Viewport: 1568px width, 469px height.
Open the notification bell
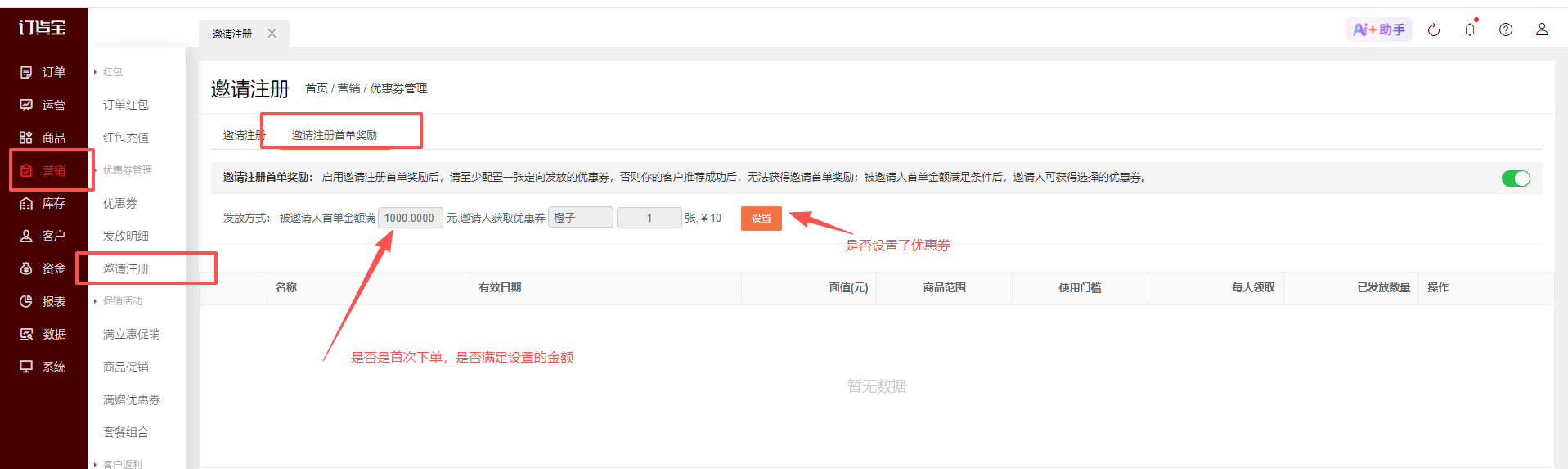(1470, 29)
